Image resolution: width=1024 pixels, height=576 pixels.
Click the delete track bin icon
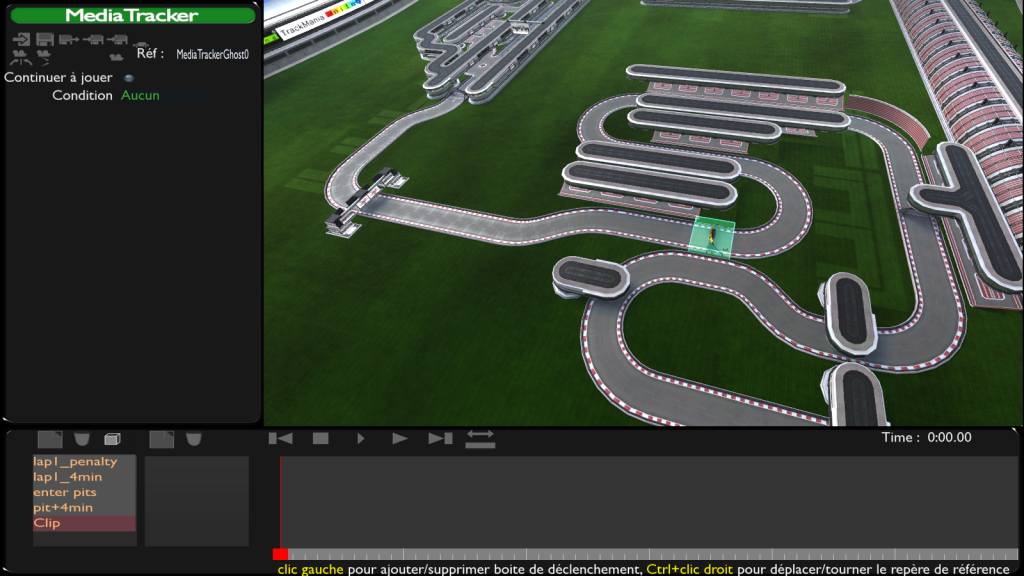[193, 439]
